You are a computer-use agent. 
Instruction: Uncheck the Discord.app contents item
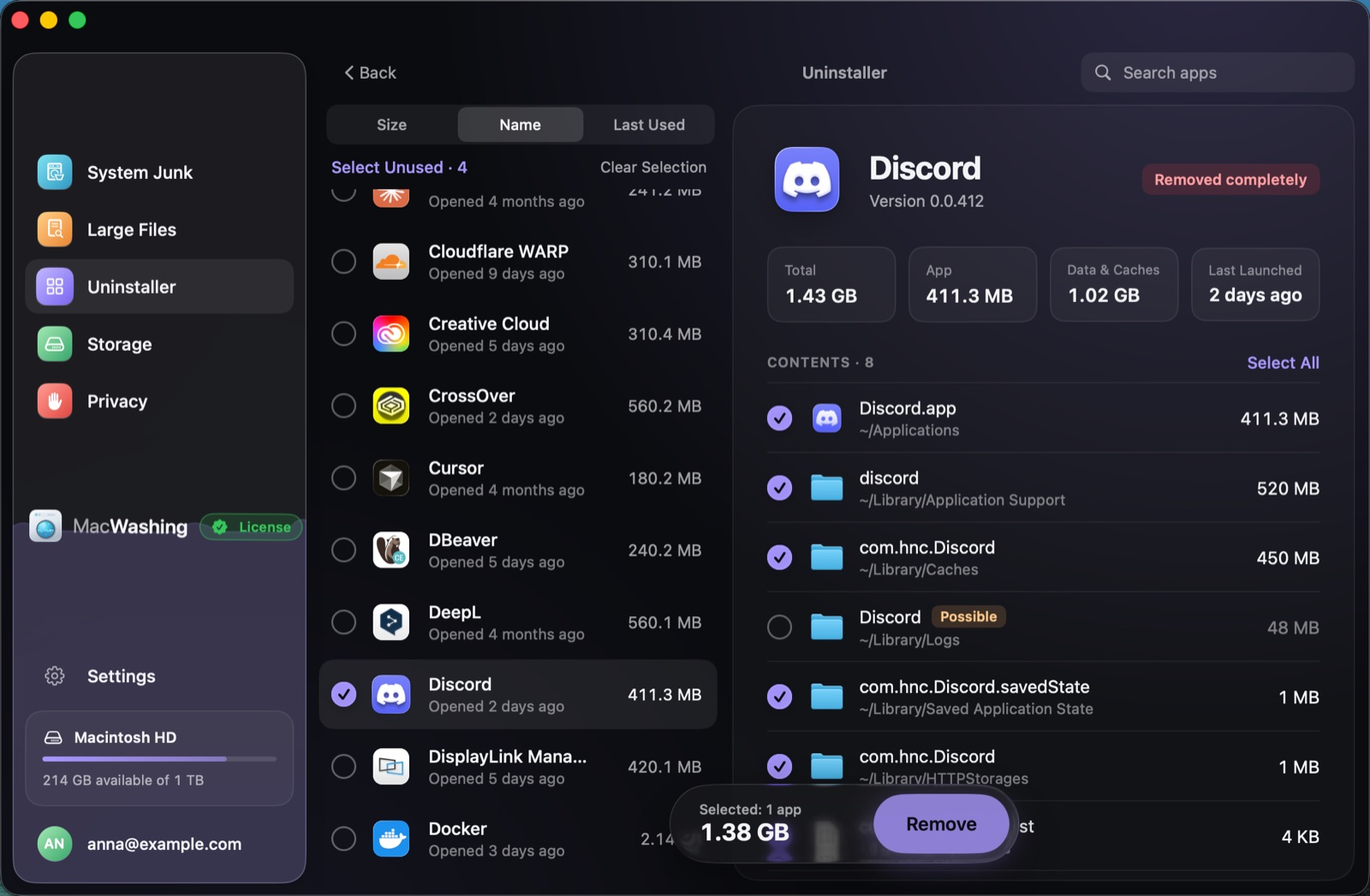(x=779, y=418)
